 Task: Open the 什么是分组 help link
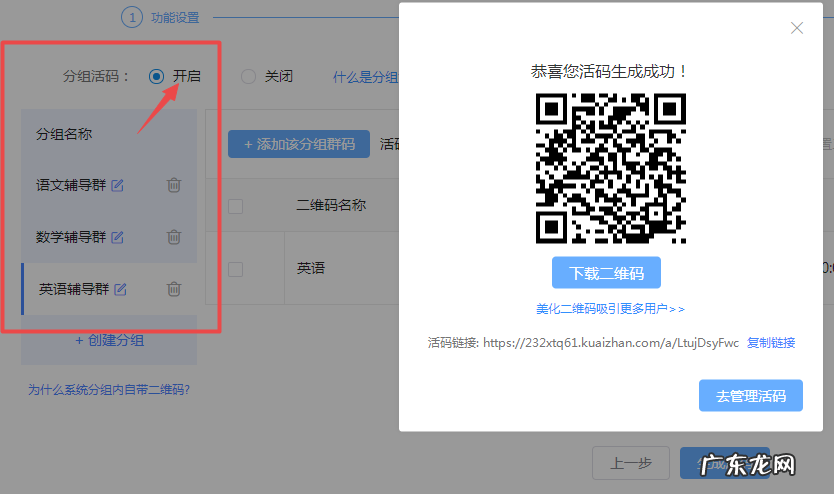tap(365, 77)
